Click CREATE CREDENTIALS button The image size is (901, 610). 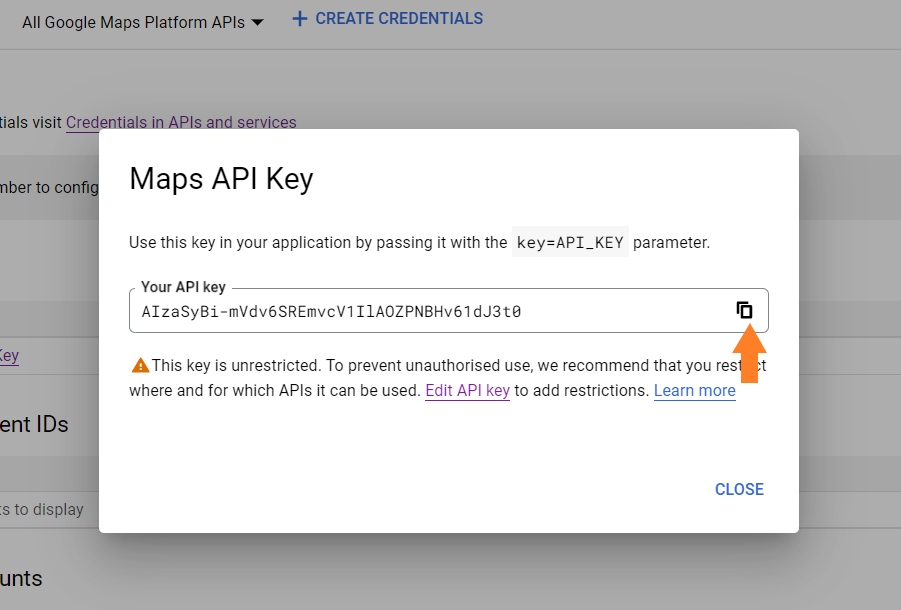387,19
